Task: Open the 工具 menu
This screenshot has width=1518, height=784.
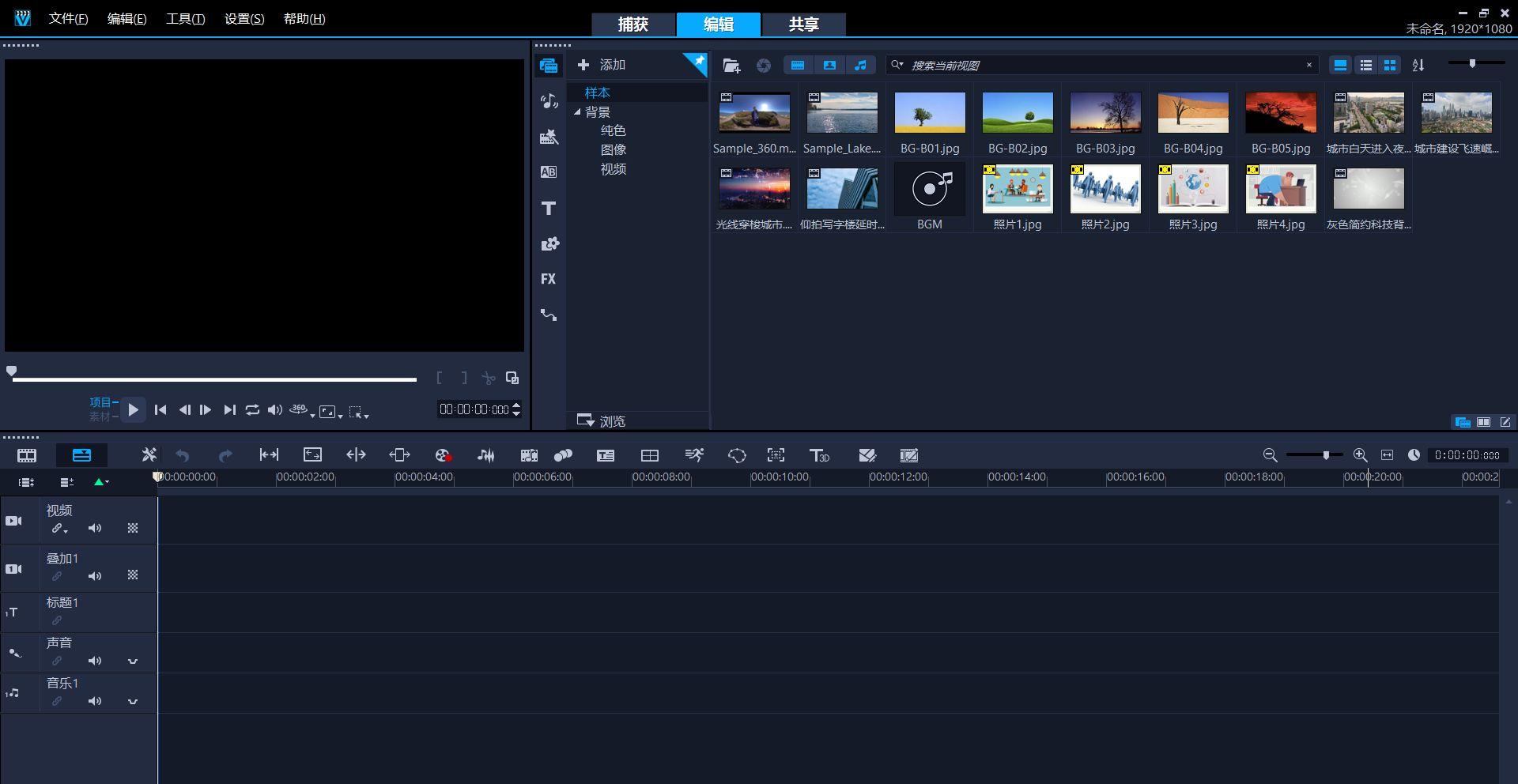Action: pos(185,18)
